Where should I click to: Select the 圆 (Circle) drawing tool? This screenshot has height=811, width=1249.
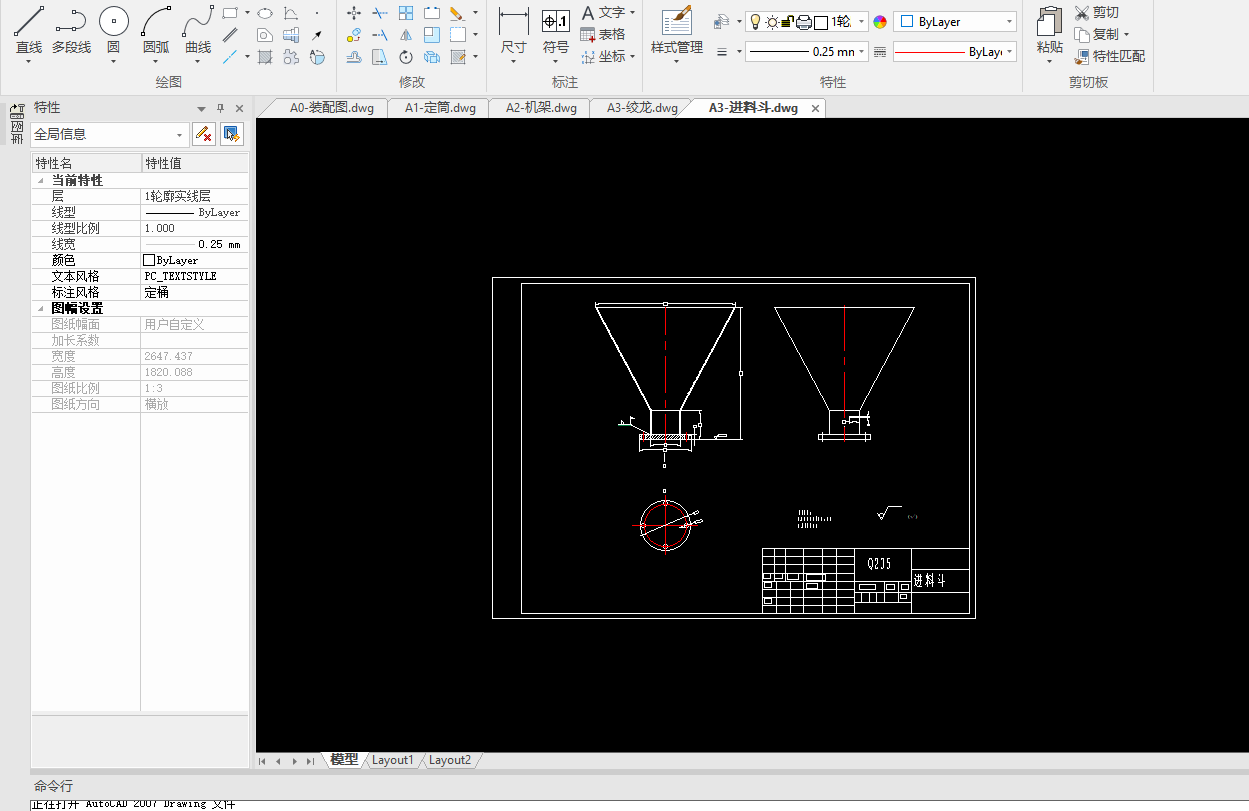tap(113, 30)
